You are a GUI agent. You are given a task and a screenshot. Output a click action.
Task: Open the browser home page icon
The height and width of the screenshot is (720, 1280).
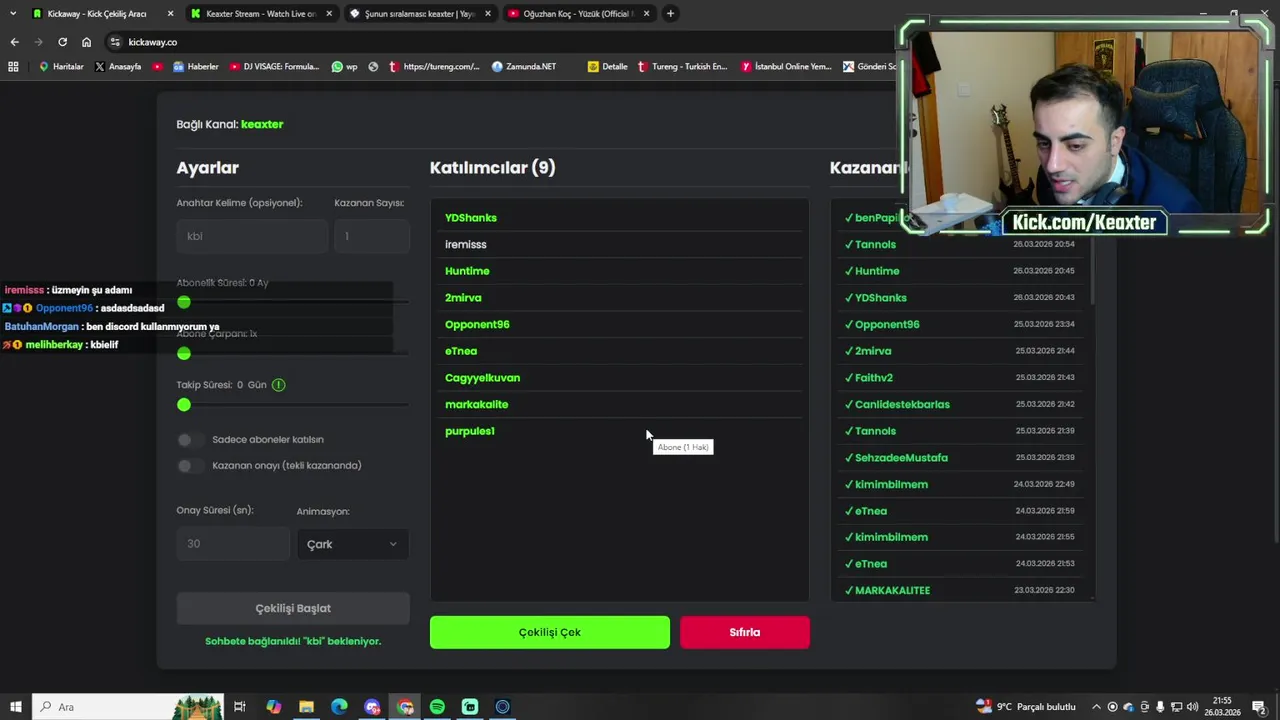click(86, 42)
